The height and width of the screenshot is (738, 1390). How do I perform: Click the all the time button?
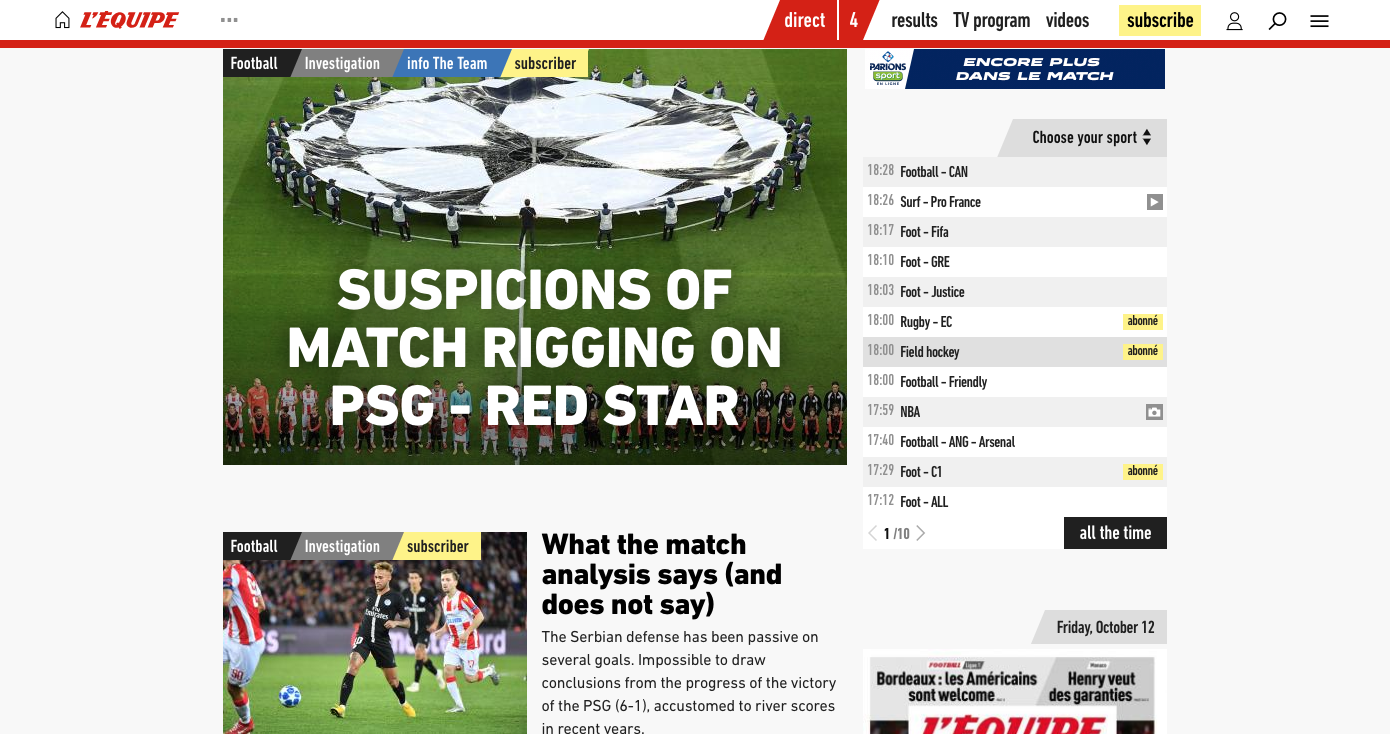pyautogui.click(x=1115, y=533)
